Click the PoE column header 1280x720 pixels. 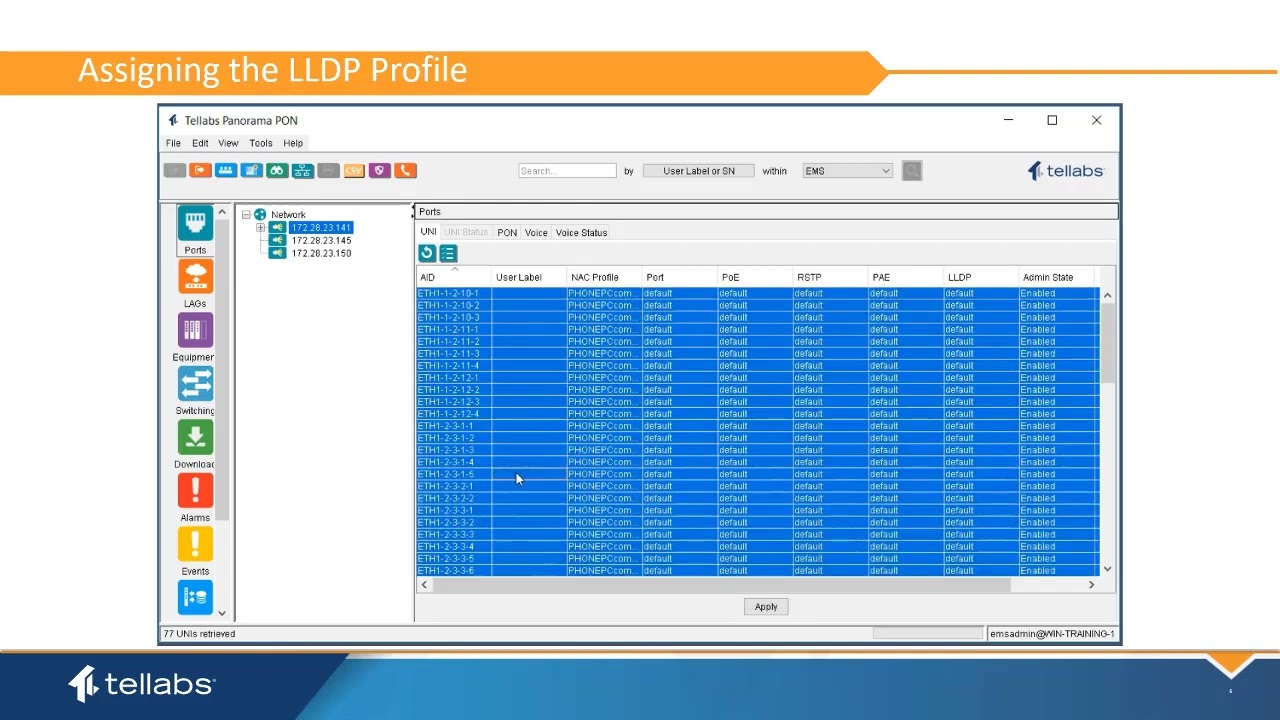755,277
